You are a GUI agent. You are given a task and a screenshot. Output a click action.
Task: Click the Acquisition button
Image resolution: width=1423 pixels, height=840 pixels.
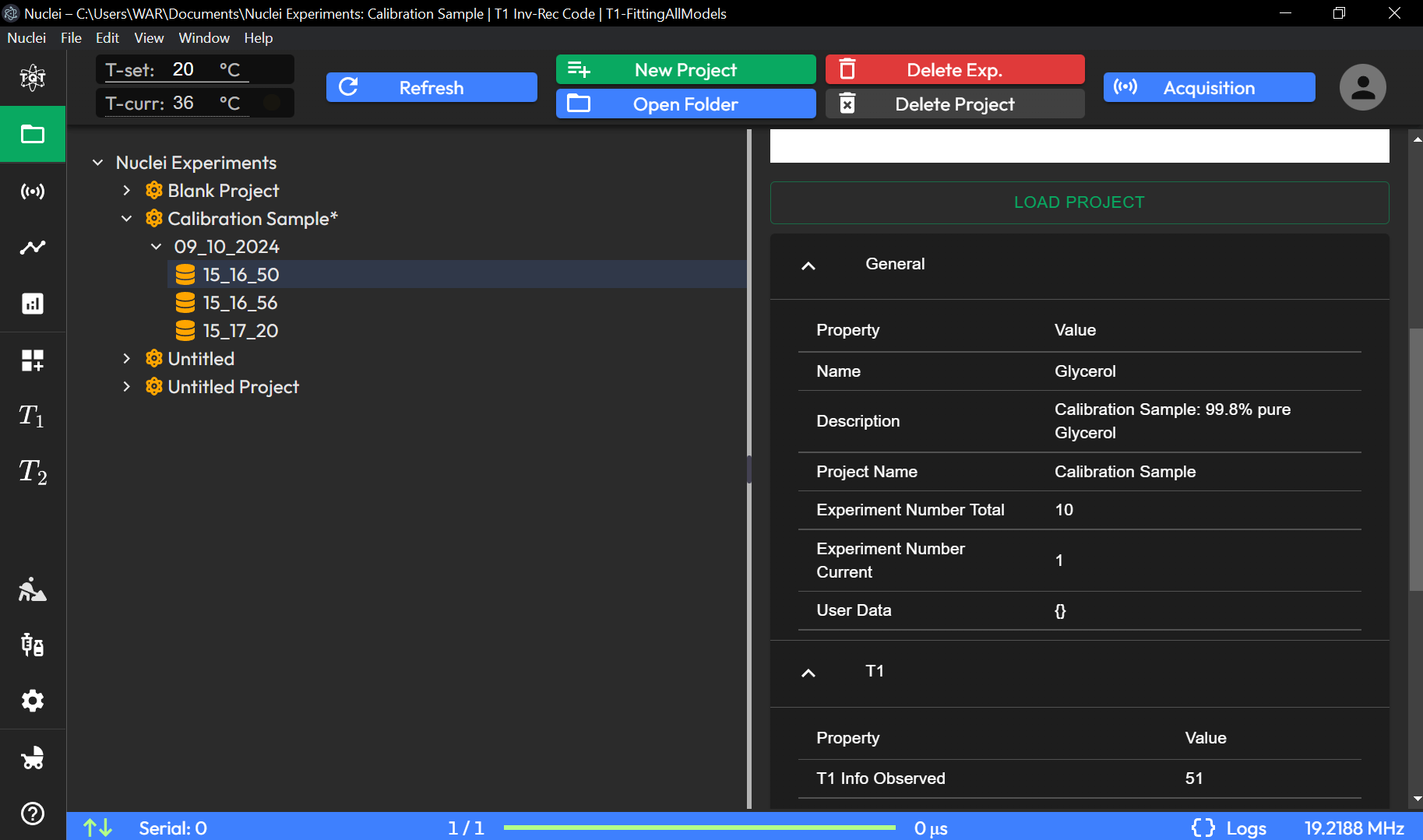coord(1209,87)
